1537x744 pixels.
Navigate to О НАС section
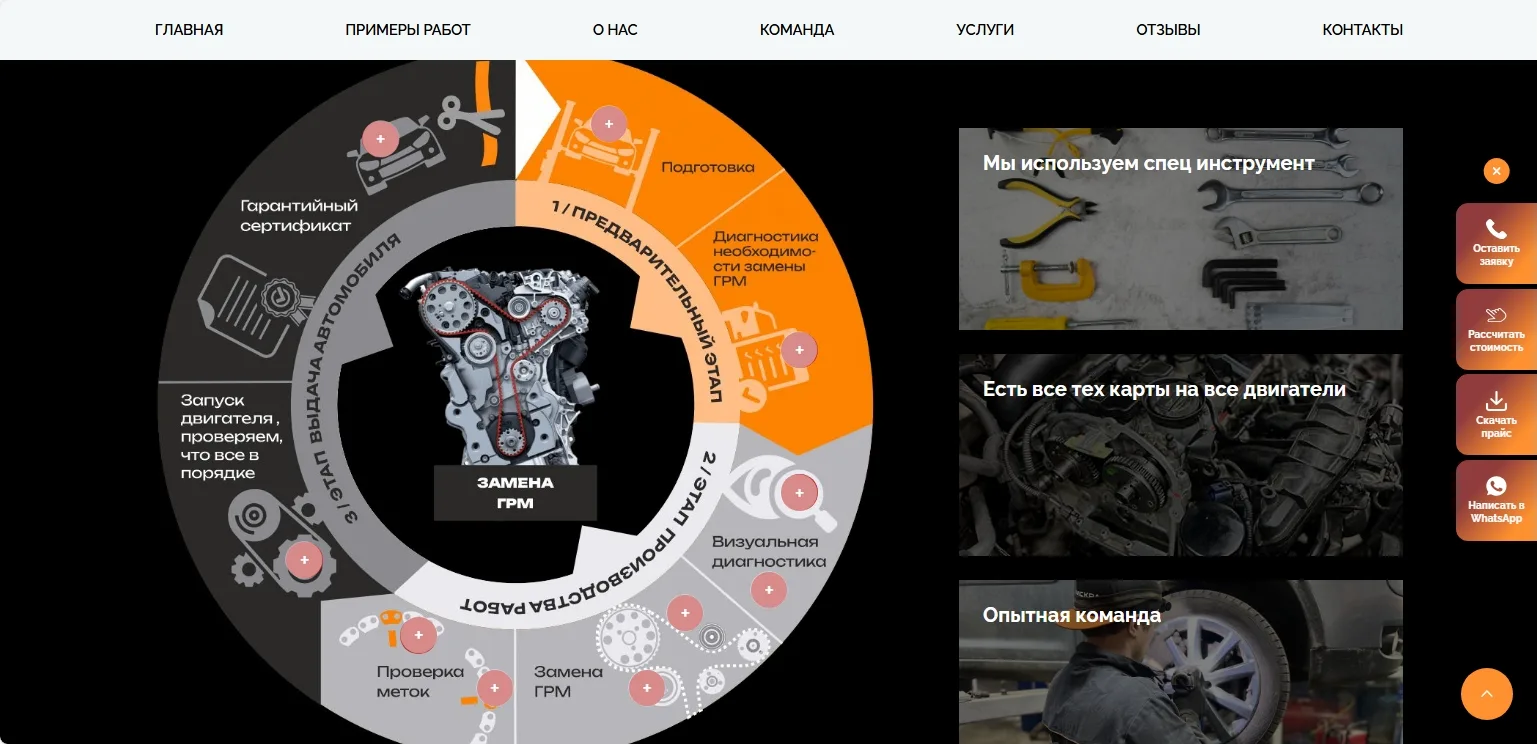[x=615, y=30]
